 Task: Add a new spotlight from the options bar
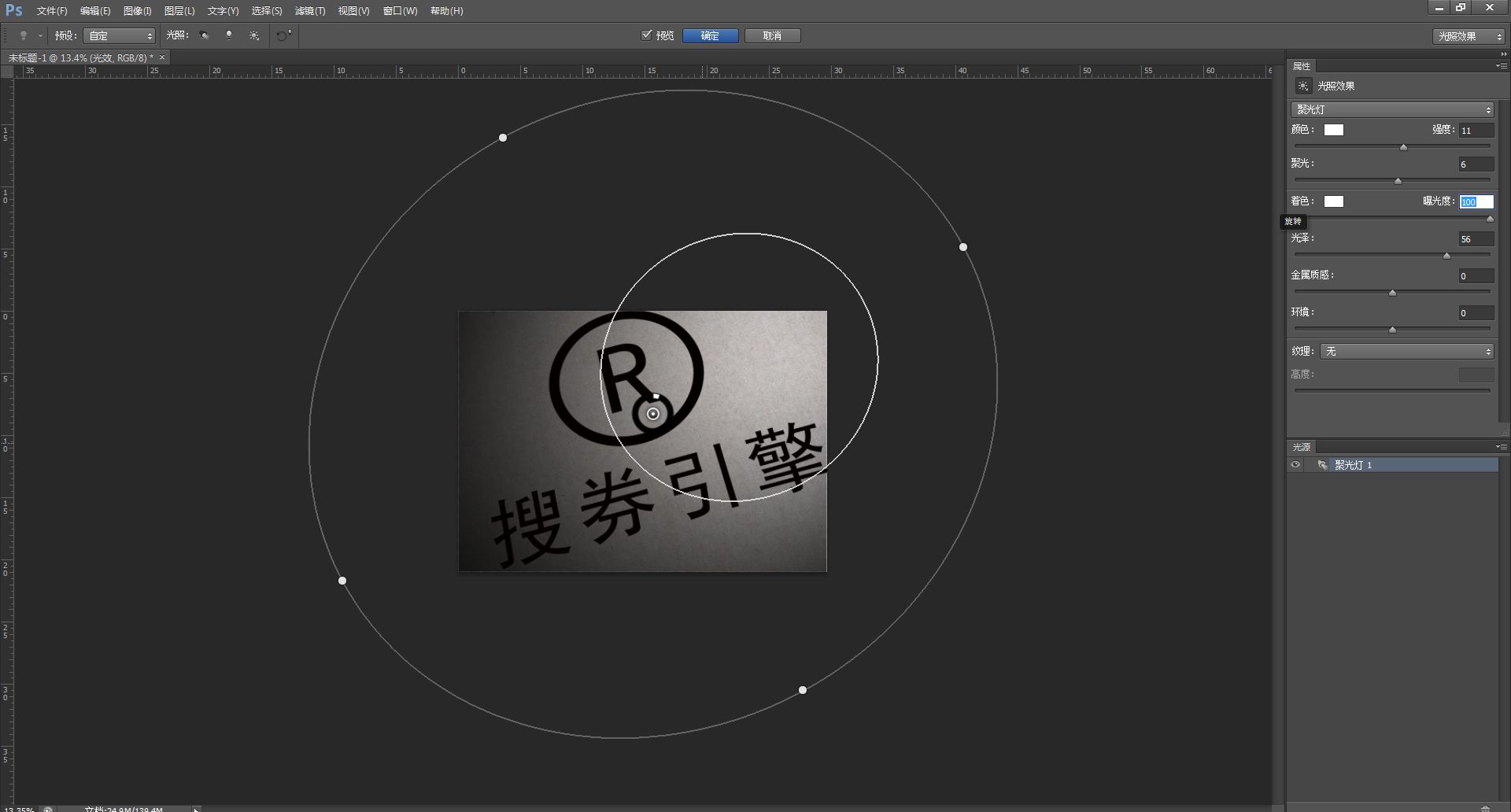point(204,35)
